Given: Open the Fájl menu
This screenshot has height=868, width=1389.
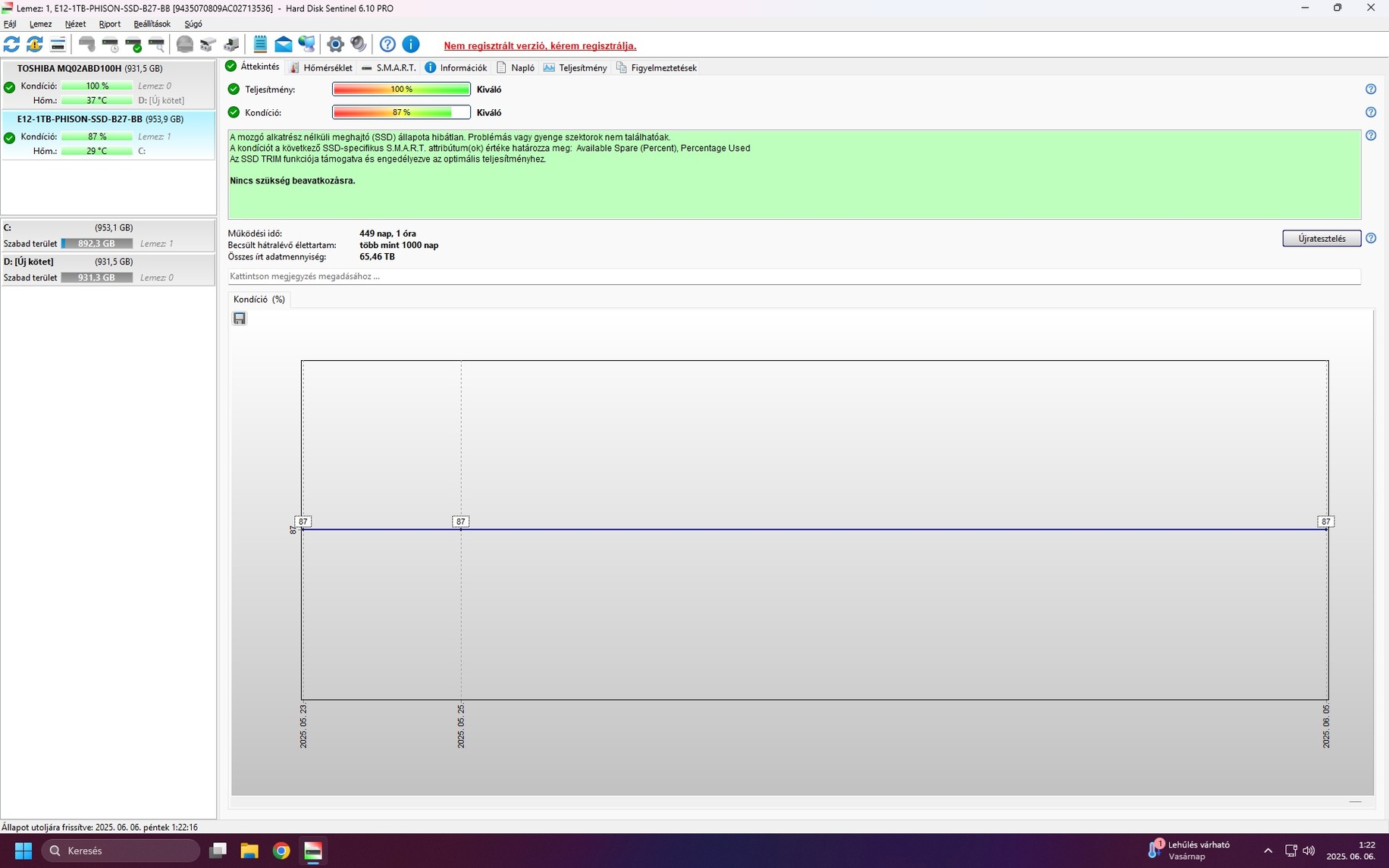Looking at the screenshot, I should coord(10,24).
